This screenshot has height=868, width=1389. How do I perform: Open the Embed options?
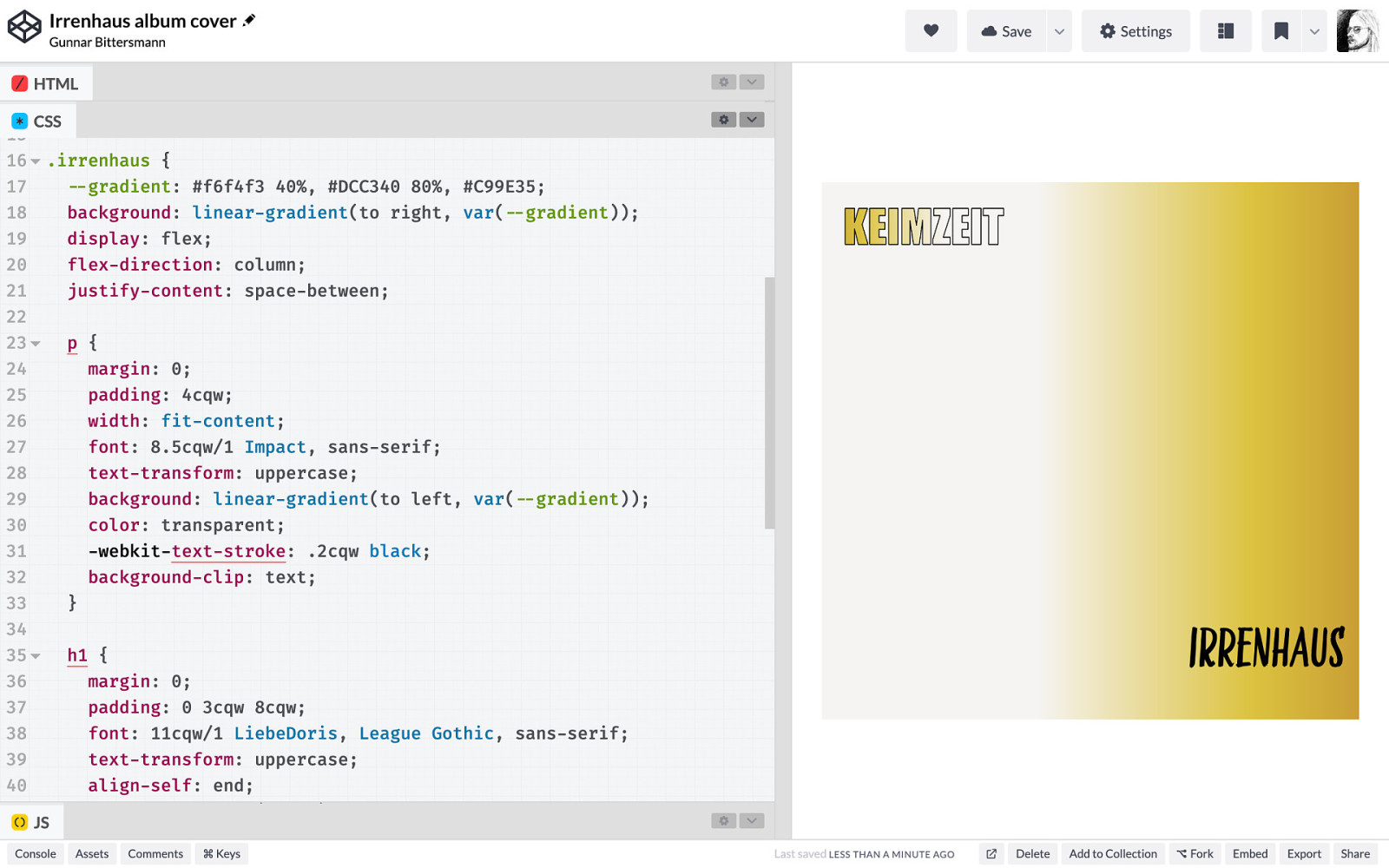click(x=1250, y=853)
